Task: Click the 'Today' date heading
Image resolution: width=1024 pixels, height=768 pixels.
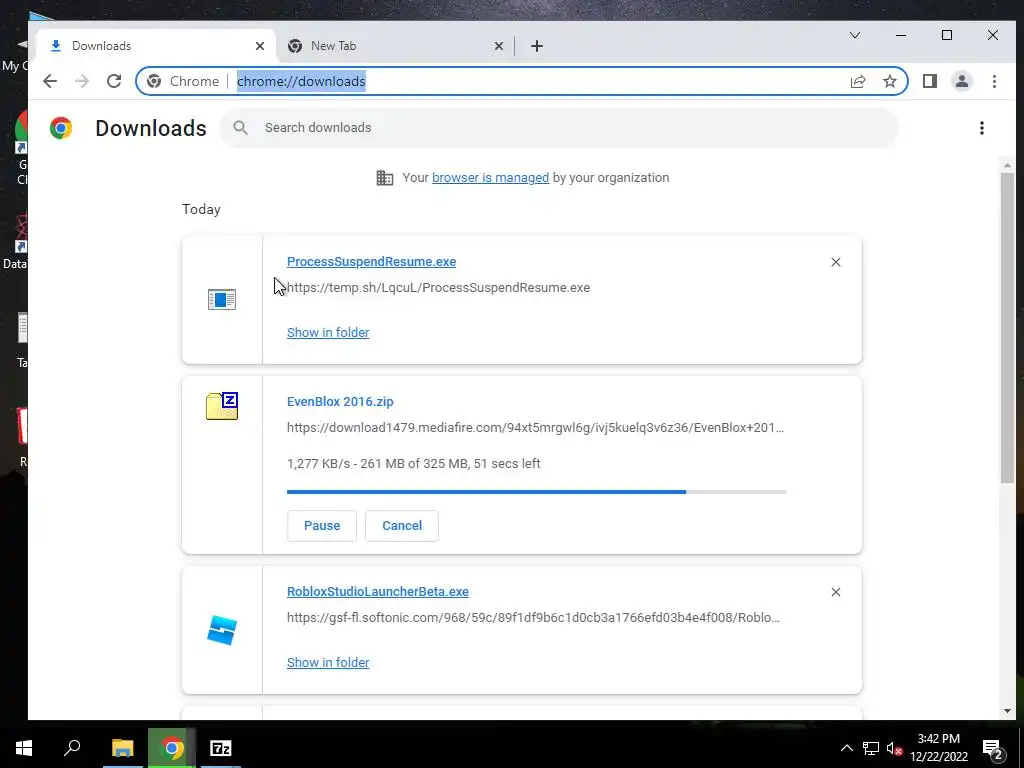Action: (x=201, y=209)
